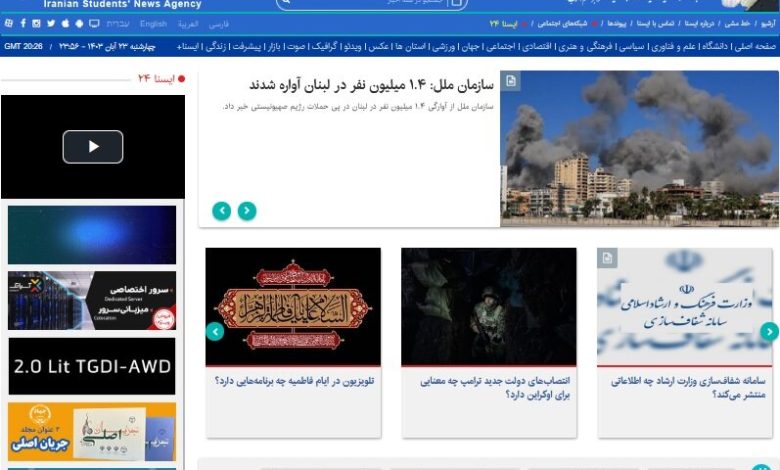Open the پیشرفت progress menu
The width and height of the screenshot is (780, 470).
pos(247,46)
